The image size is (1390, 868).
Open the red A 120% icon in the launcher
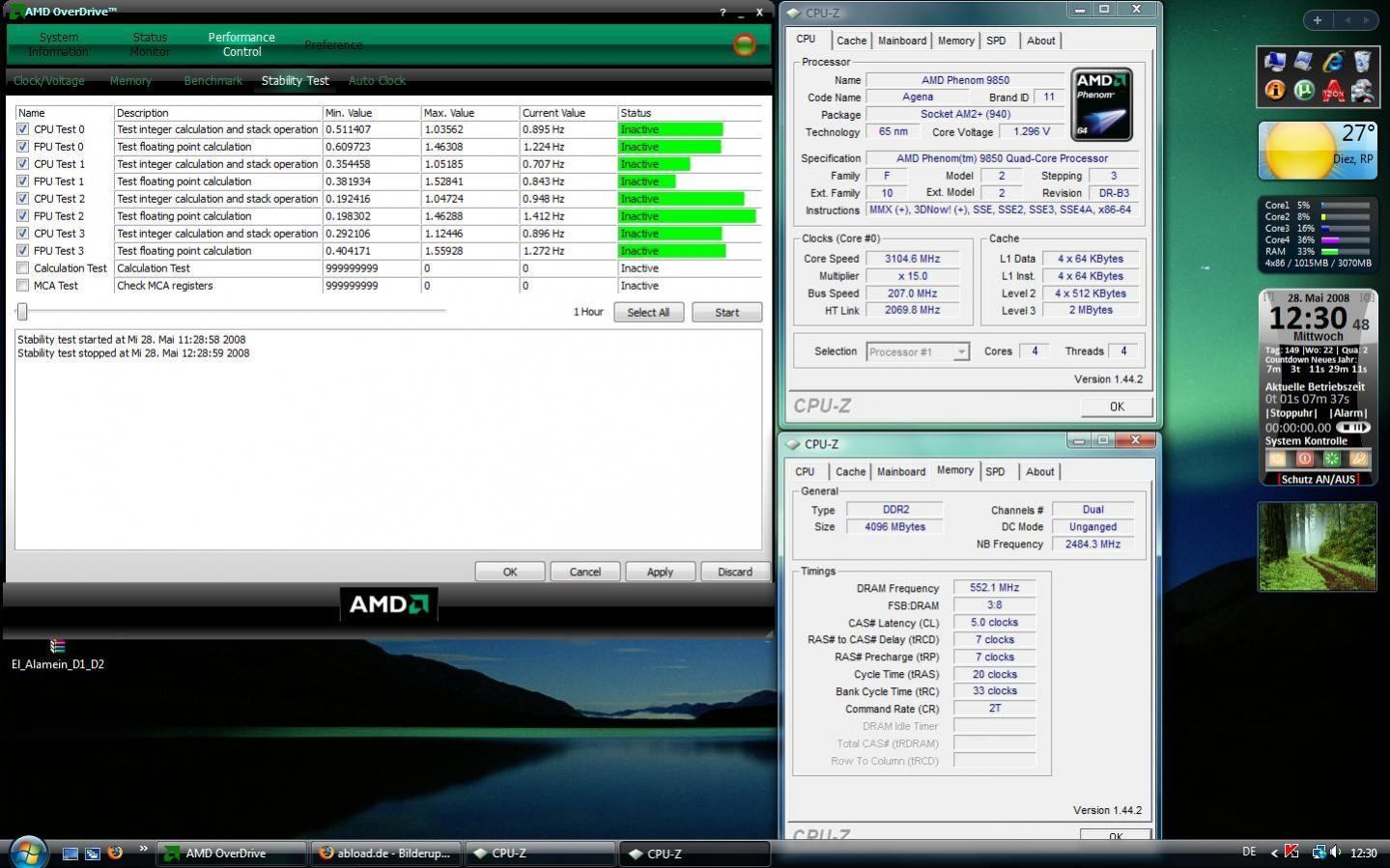tap(1333, 91)
